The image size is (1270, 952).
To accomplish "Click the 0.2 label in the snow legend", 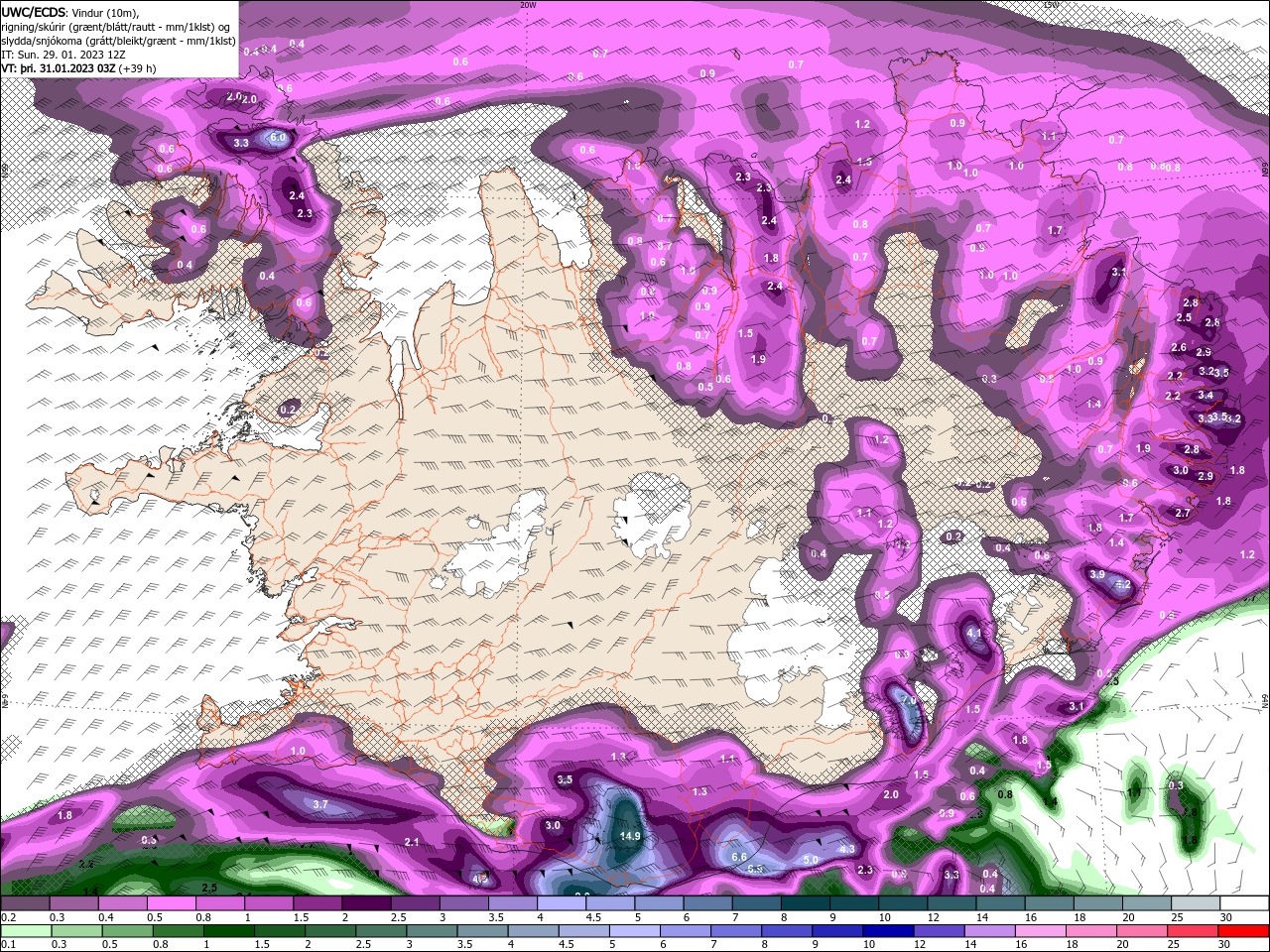I will coord(8,917).
